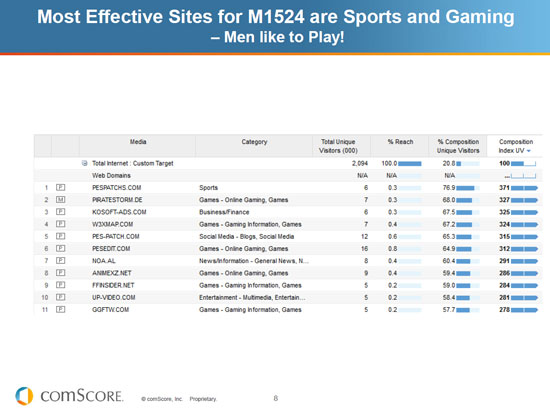Select the GGFTW.COM media name

(110, 310)
